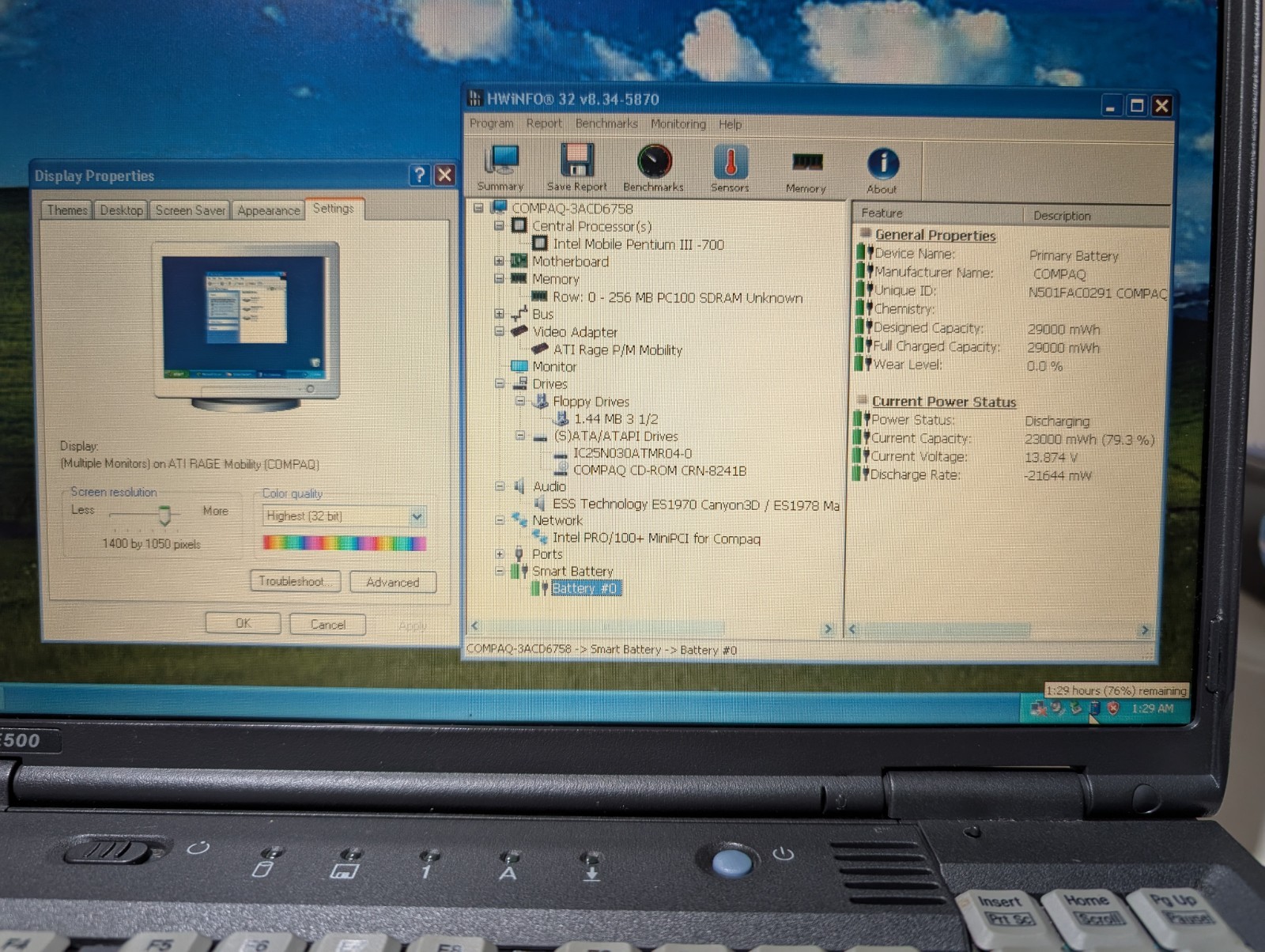The height and width of the screenshot is (952, 1265).
Task: Collapse the Central Processor(s) branch
Action: point(500,226)
